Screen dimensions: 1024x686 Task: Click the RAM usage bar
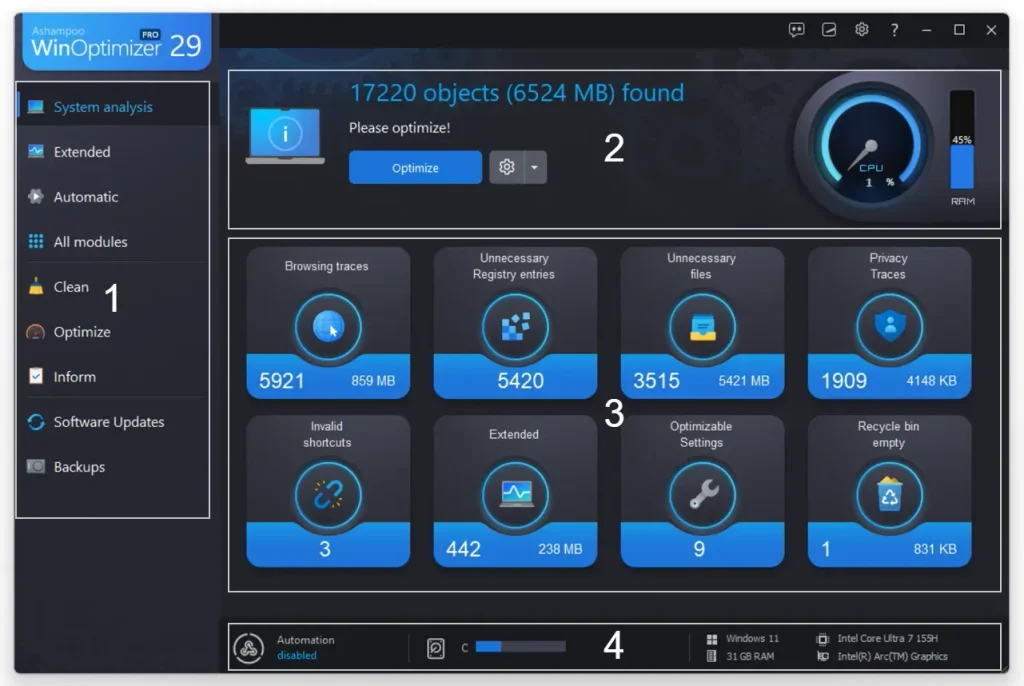tap(962, 140)
